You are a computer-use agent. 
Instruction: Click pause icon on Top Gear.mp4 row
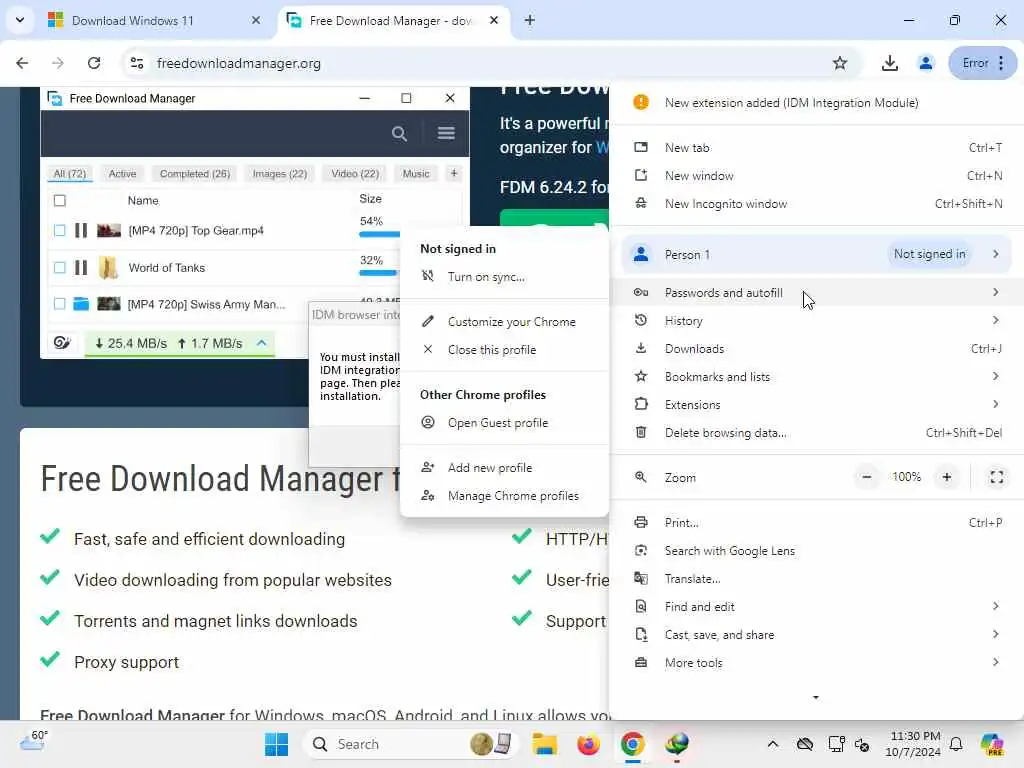(81, 231)
